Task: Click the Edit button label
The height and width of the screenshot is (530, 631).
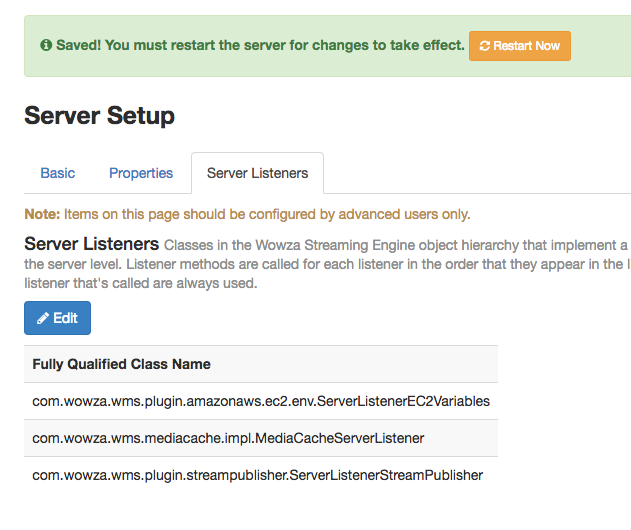Action: 65,318
